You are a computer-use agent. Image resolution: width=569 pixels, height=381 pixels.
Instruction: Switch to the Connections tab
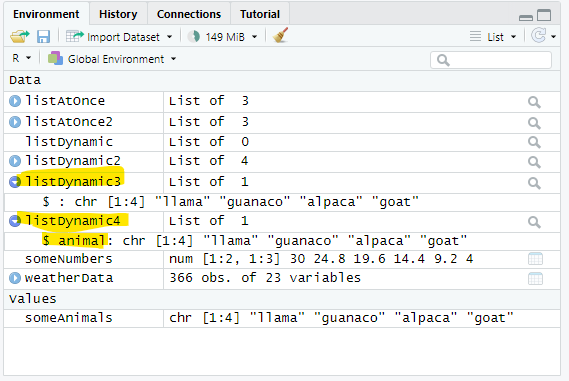click(189, 14)
